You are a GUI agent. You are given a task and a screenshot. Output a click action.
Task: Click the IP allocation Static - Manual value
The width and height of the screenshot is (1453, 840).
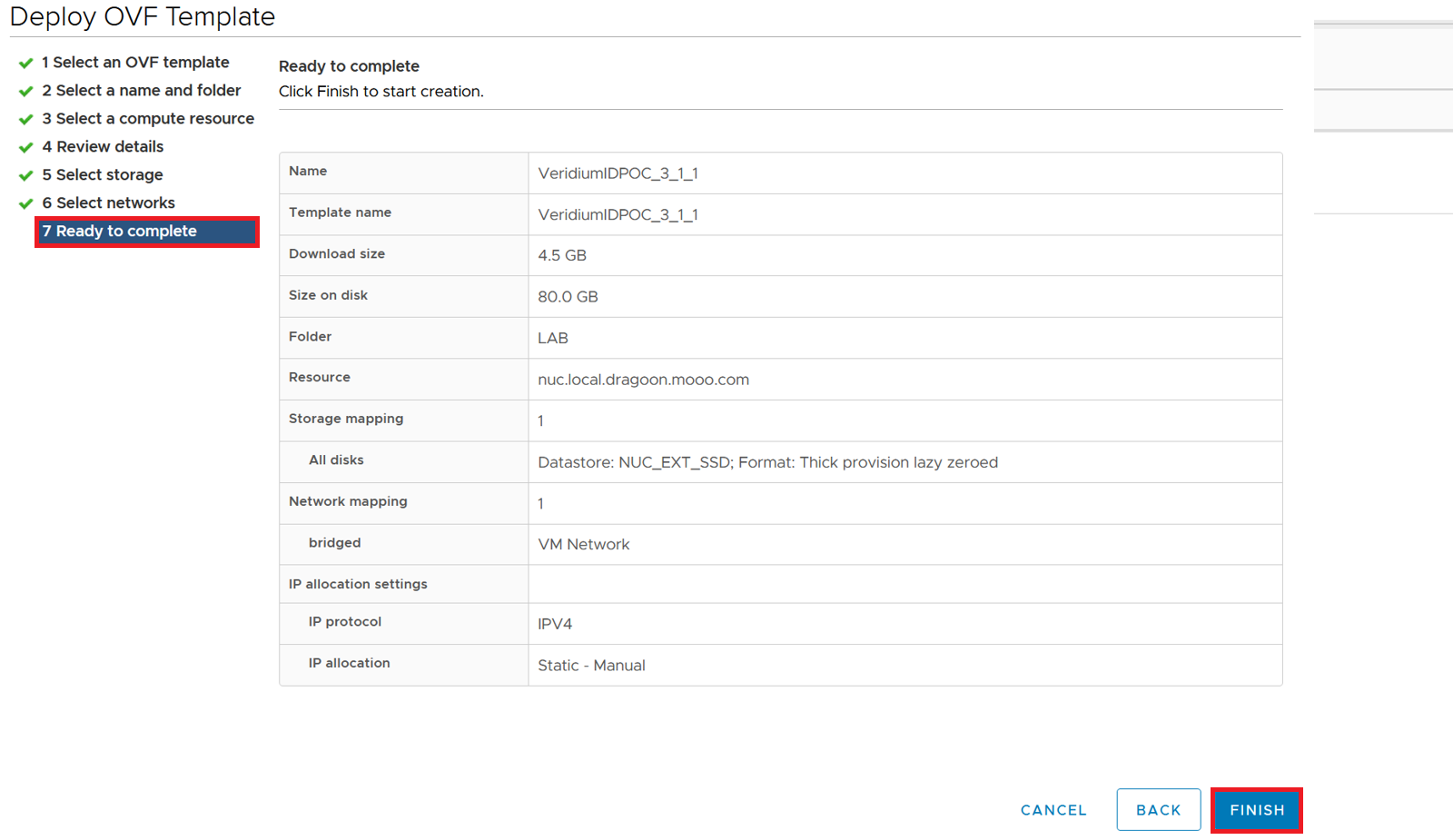click(591, 666)
